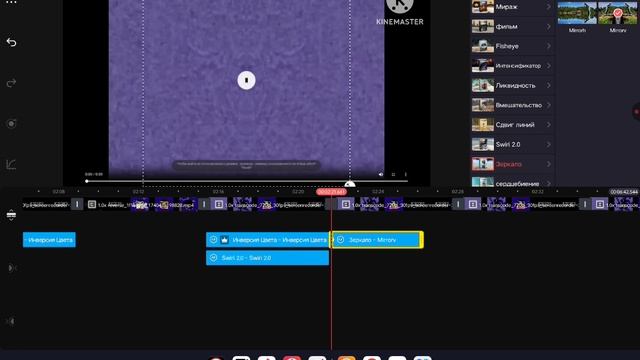Pause the video in the preview
Screen dimensions: 640x360
click(x=247, y=80)
